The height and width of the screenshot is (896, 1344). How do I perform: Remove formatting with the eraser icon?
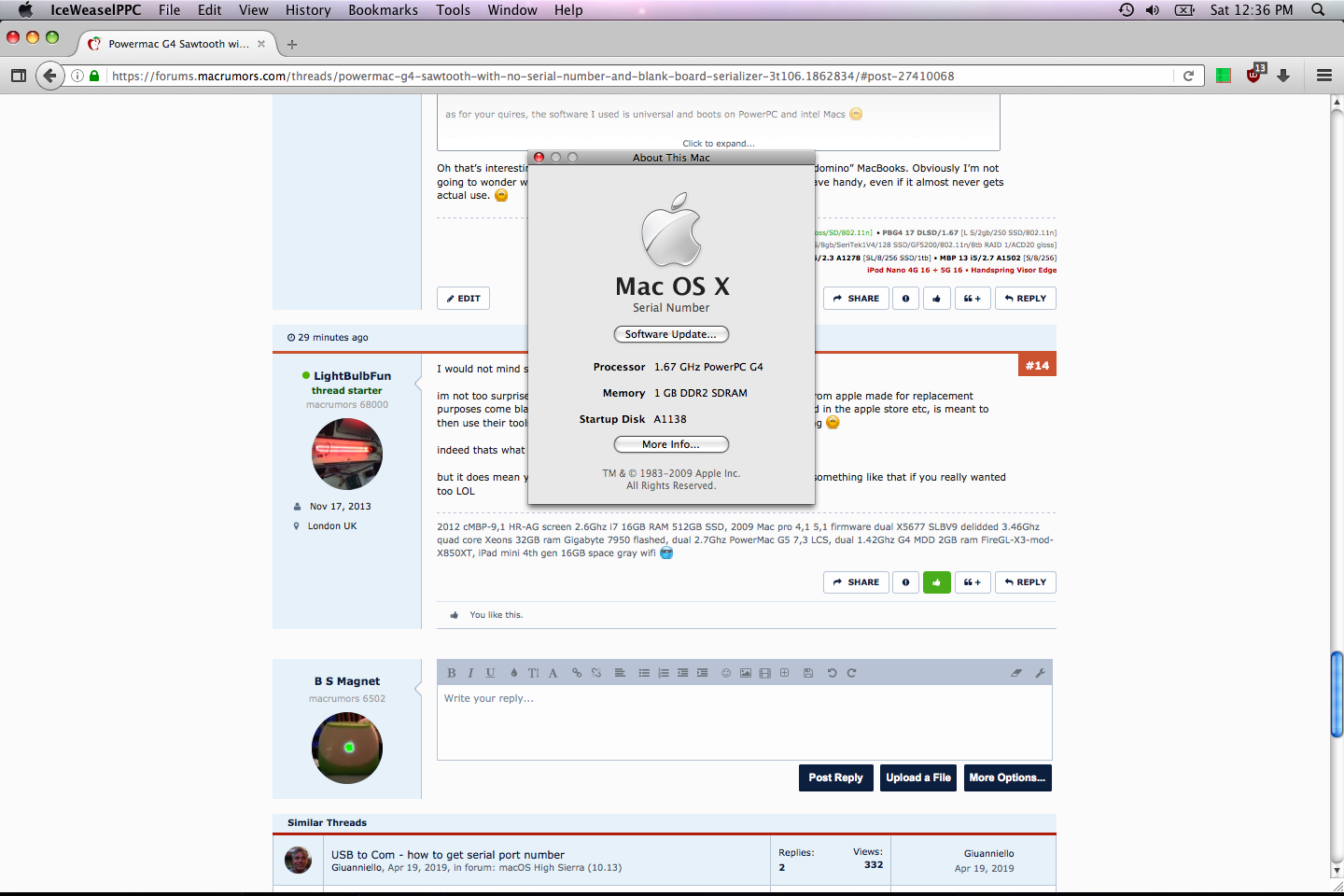click(x=1016, y=673)
